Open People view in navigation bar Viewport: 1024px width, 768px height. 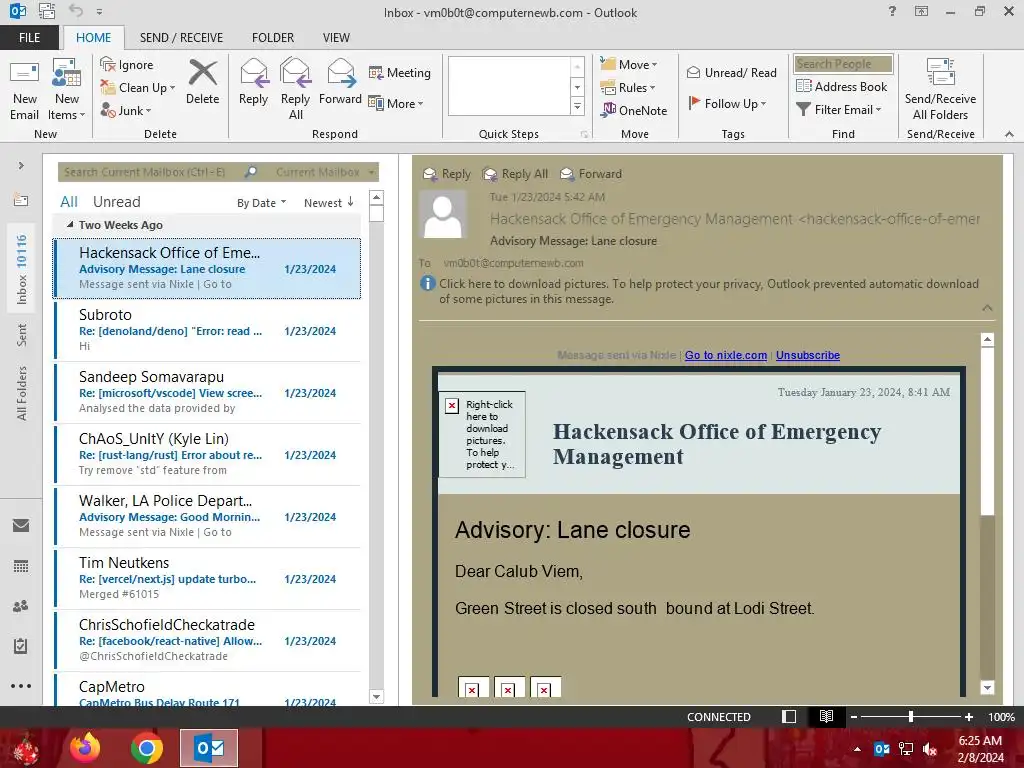tap(21, 606)
